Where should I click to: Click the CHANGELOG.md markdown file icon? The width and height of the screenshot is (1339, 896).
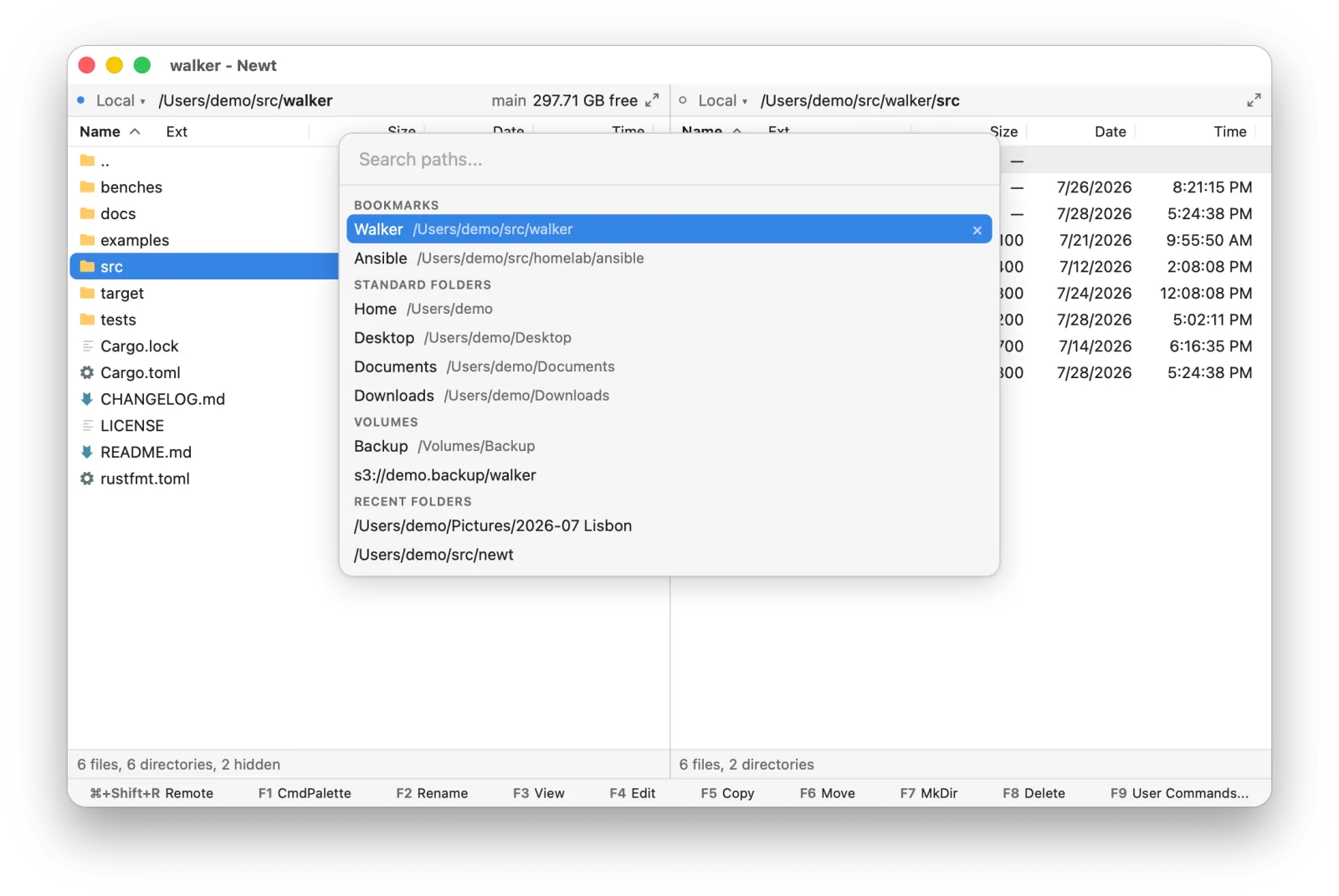(87, 399)
